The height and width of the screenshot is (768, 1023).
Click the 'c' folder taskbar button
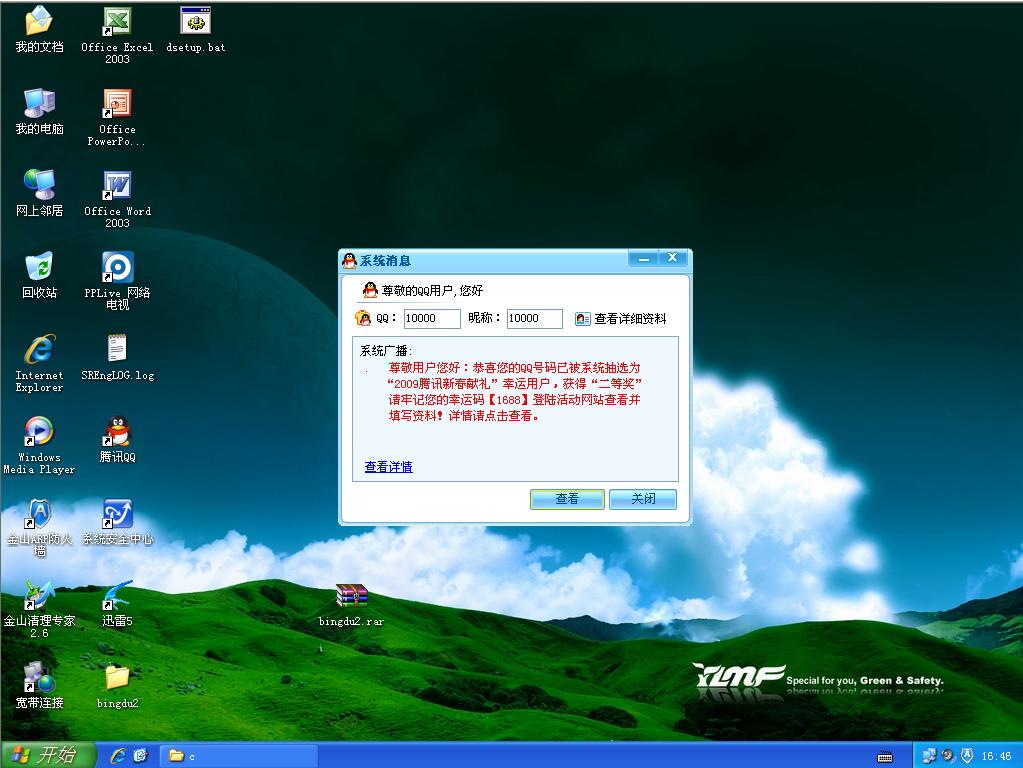[x=239, y=756]
